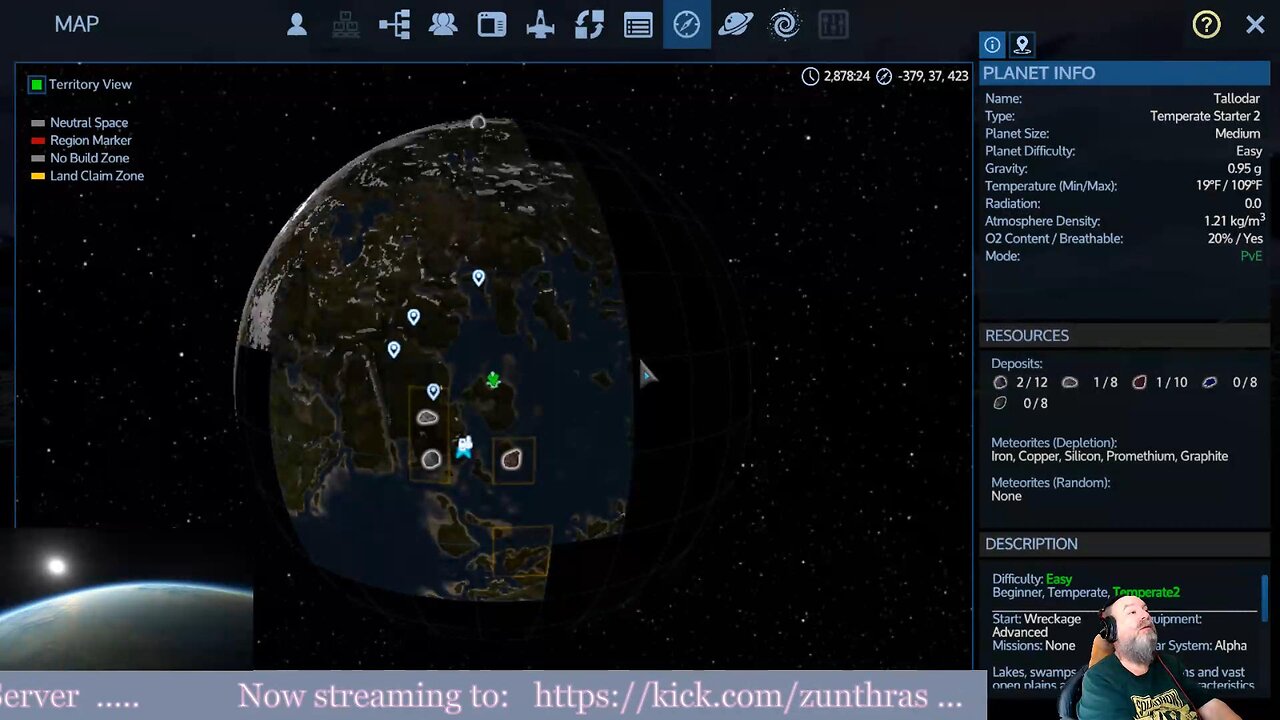Image resolution: width=1280 pixels, height=720 pixels.
Task: Open the Blueprints spaceship icon
Action: click(541, 25)
